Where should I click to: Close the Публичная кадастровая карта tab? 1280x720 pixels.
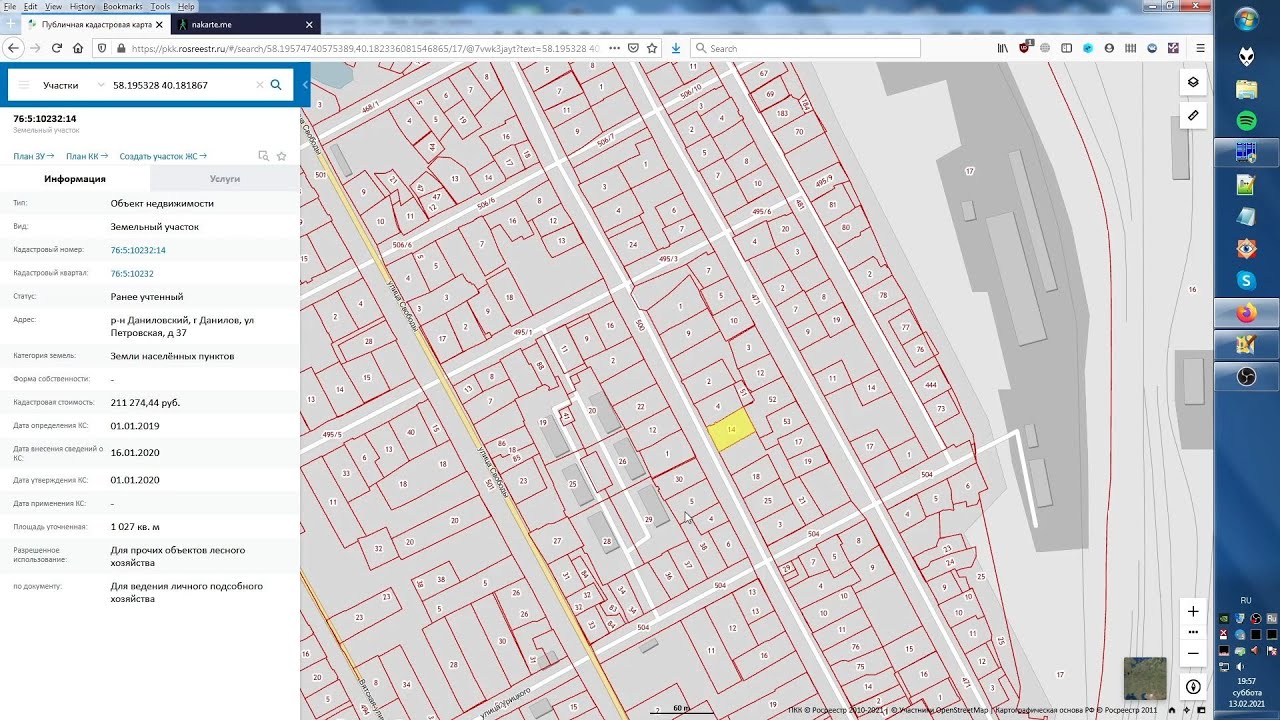coord(158,24)
